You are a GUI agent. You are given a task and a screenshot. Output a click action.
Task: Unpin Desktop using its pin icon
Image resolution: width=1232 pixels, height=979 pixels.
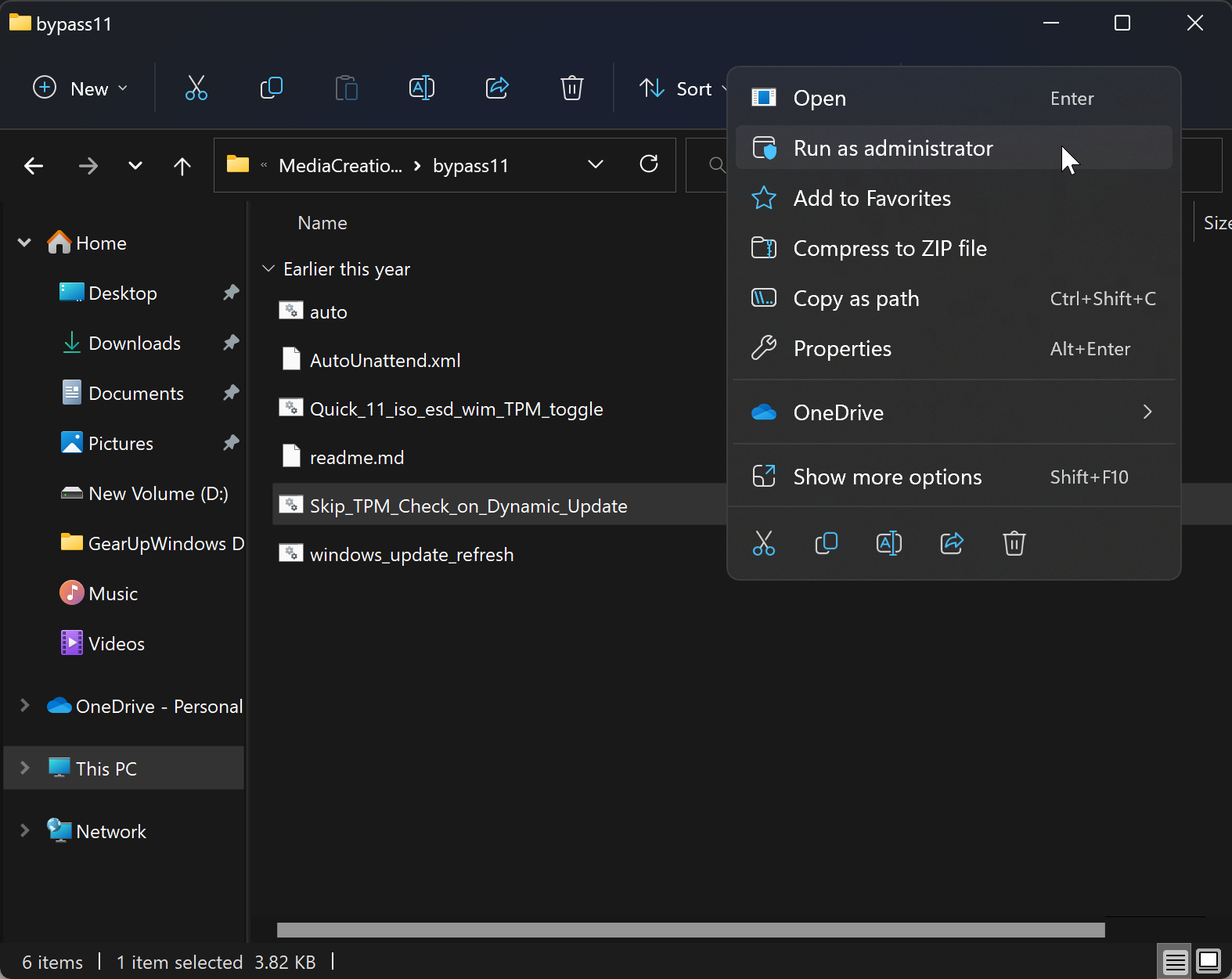pyautogui.click(x=231, y=293)
